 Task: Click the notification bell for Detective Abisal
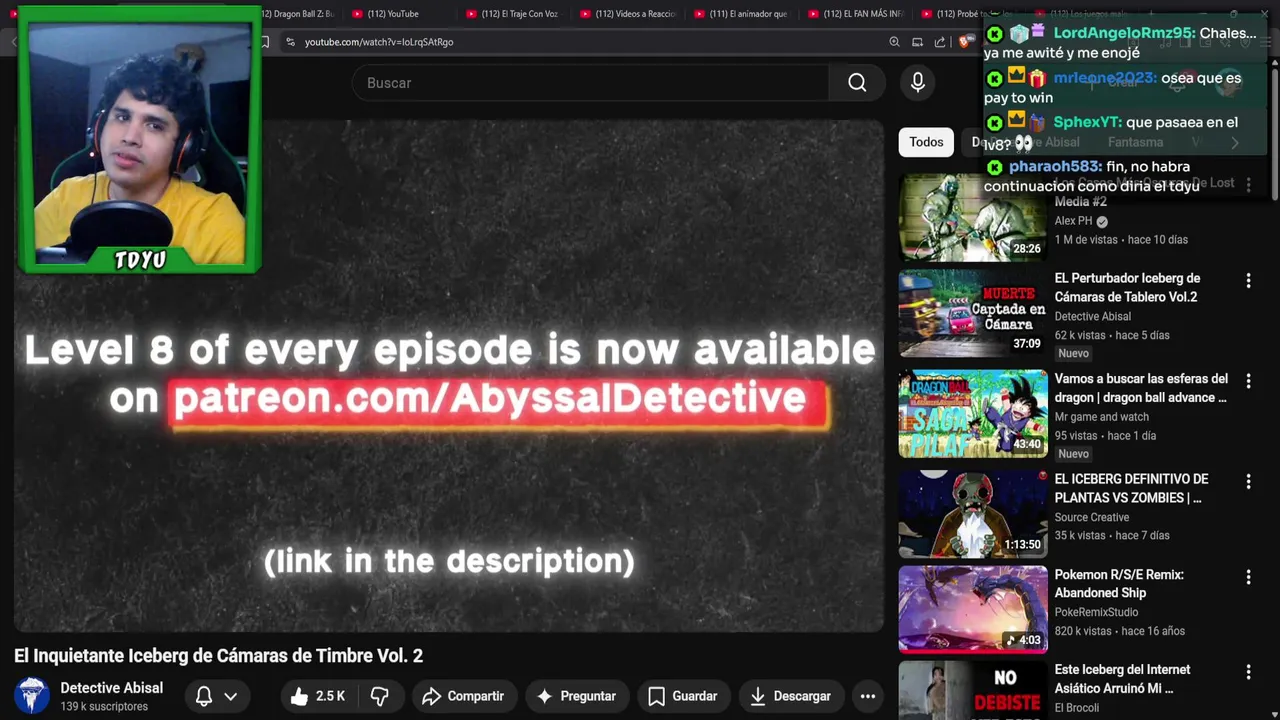[x=204, y=696]
